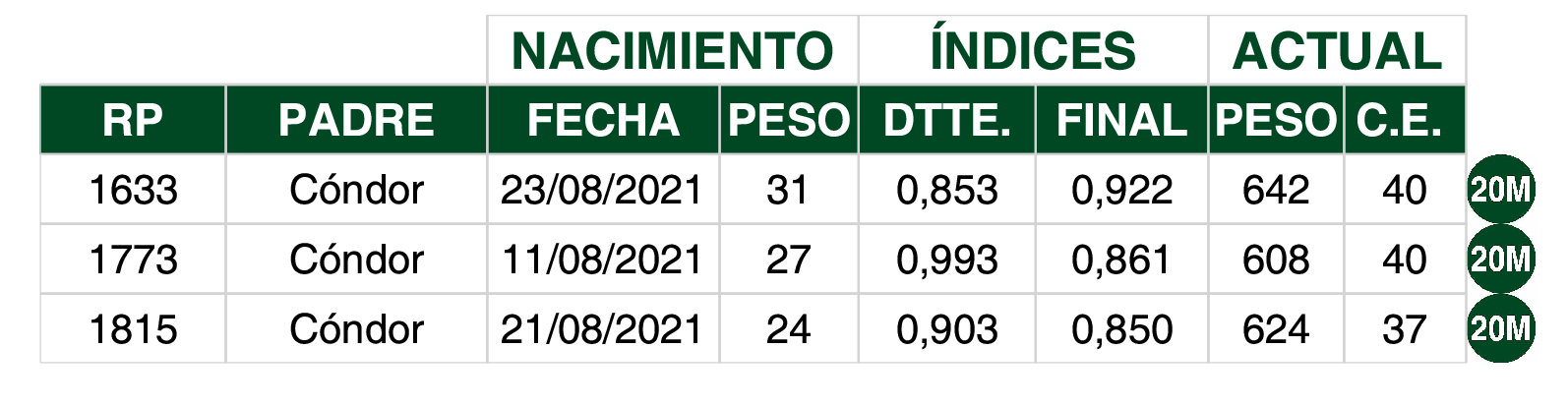Image resolution: width=1568 pixels, height=406 pixels.
Task: Click RP cell 1773
Action: click(133, 260)
